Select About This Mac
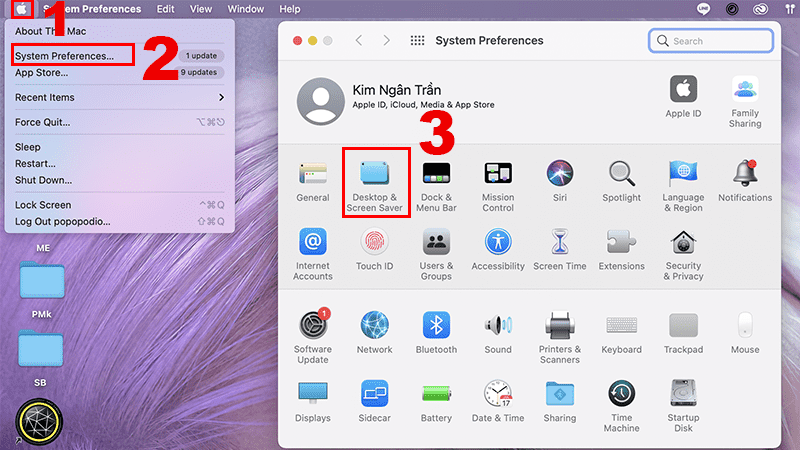 coord(51,31)
